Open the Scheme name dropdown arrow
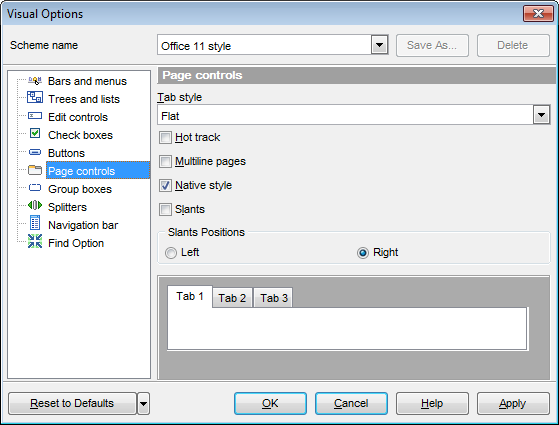Viewport: 559px width, 425px height. click(x=379, y=45)
